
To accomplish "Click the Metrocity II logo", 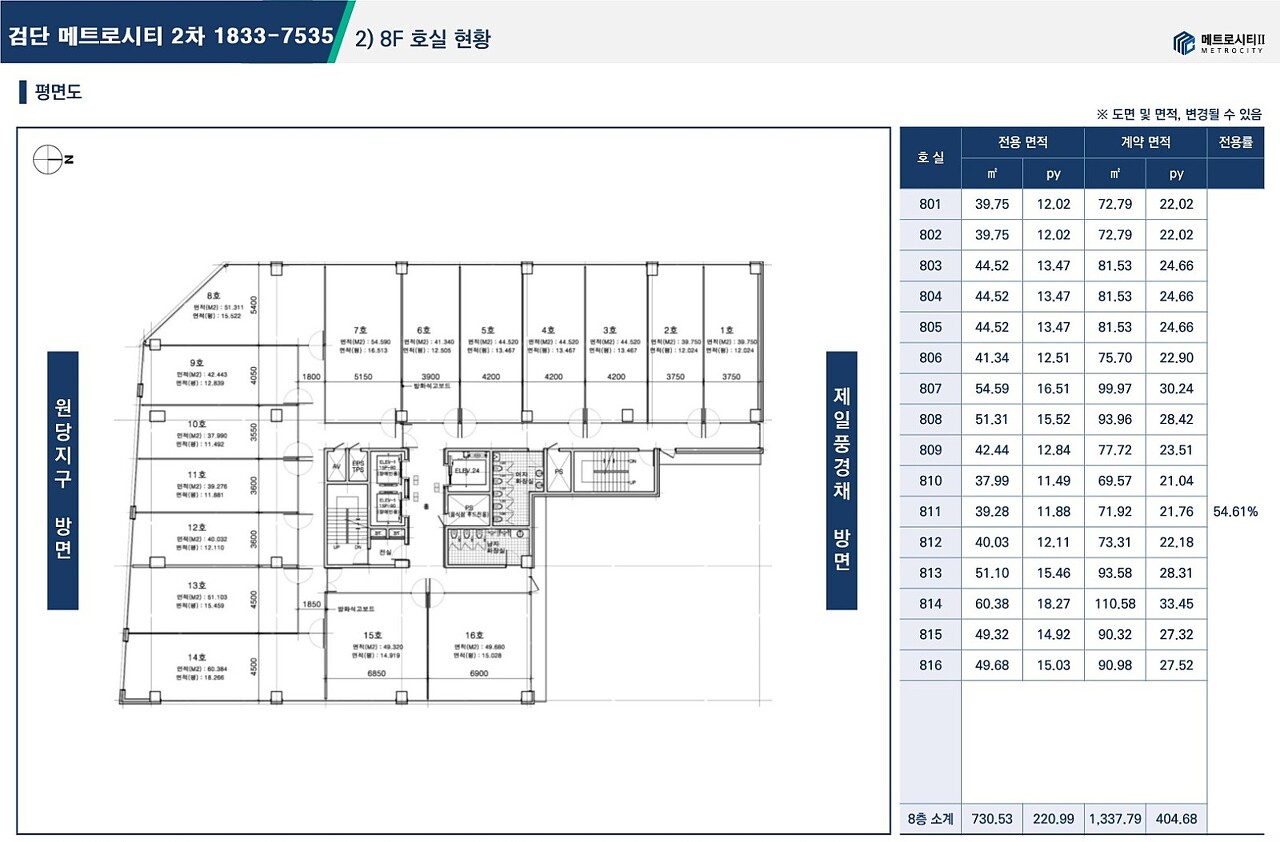I will (1217, 42).
